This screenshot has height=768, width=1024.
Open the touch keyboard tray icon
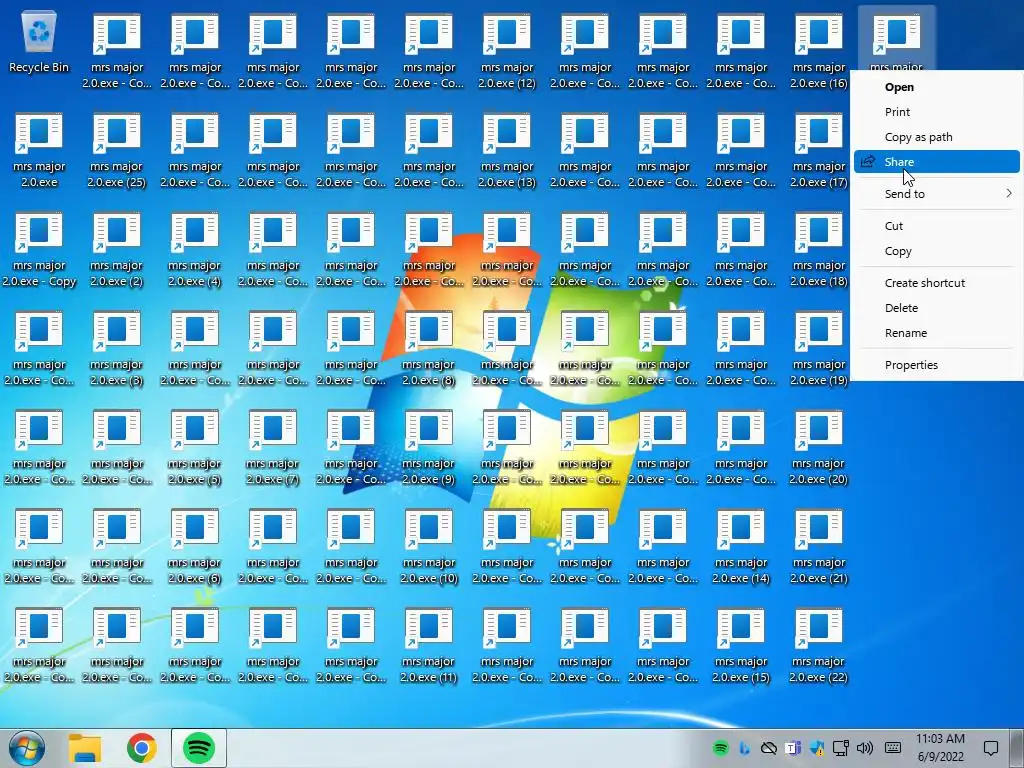pos(893,748)
